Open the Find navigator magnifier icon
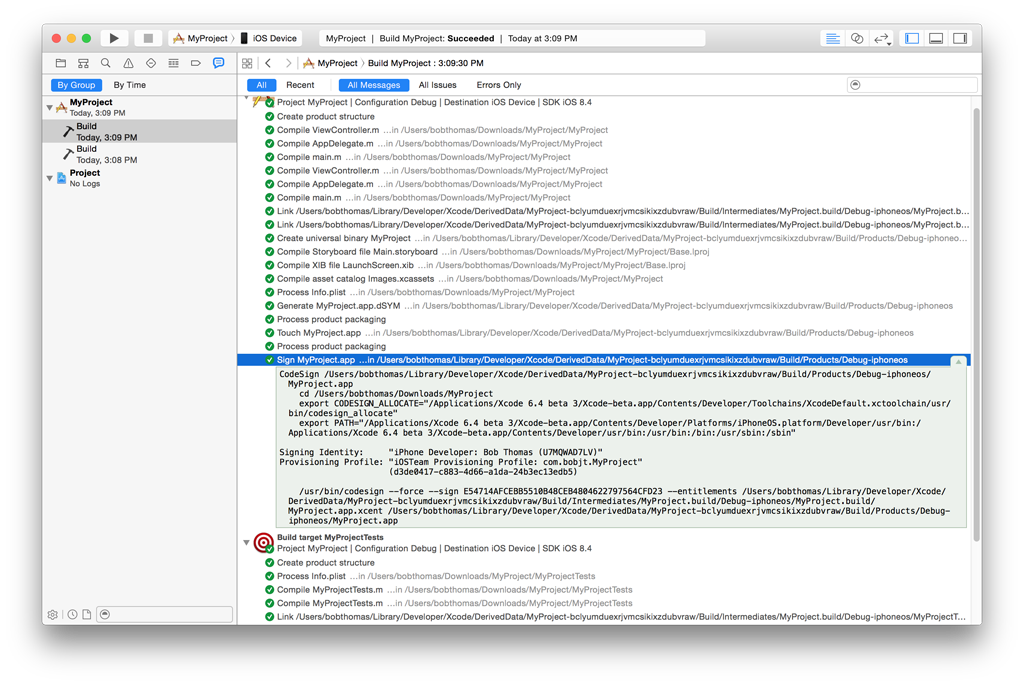1024x685 pixels. point(106,63)
